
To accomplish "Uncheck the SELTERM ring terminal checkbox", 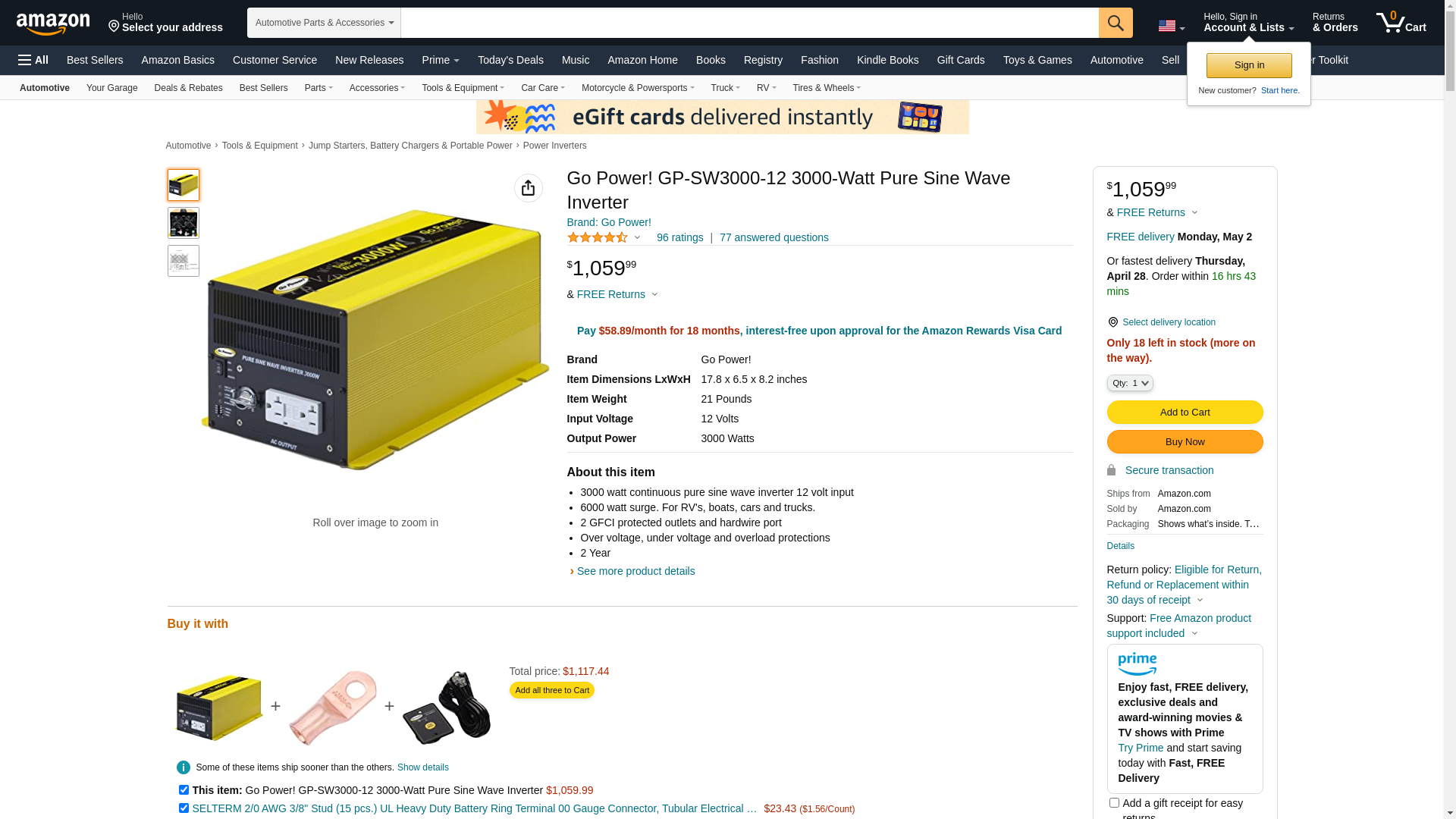I will pos(184,808).
